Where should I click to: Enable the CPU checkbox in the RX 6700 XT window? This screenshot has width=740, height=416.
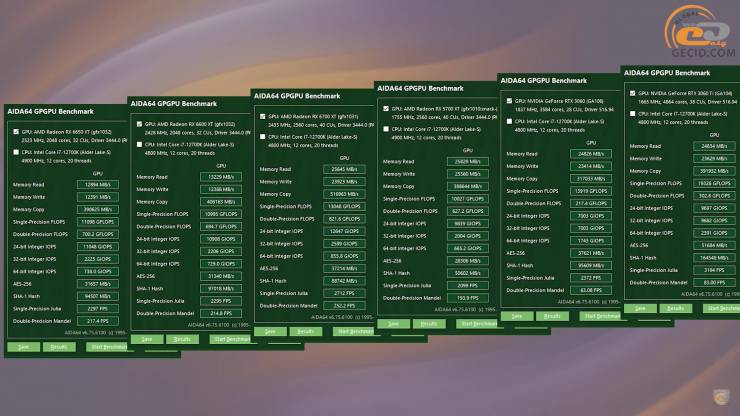pos(262,136)
